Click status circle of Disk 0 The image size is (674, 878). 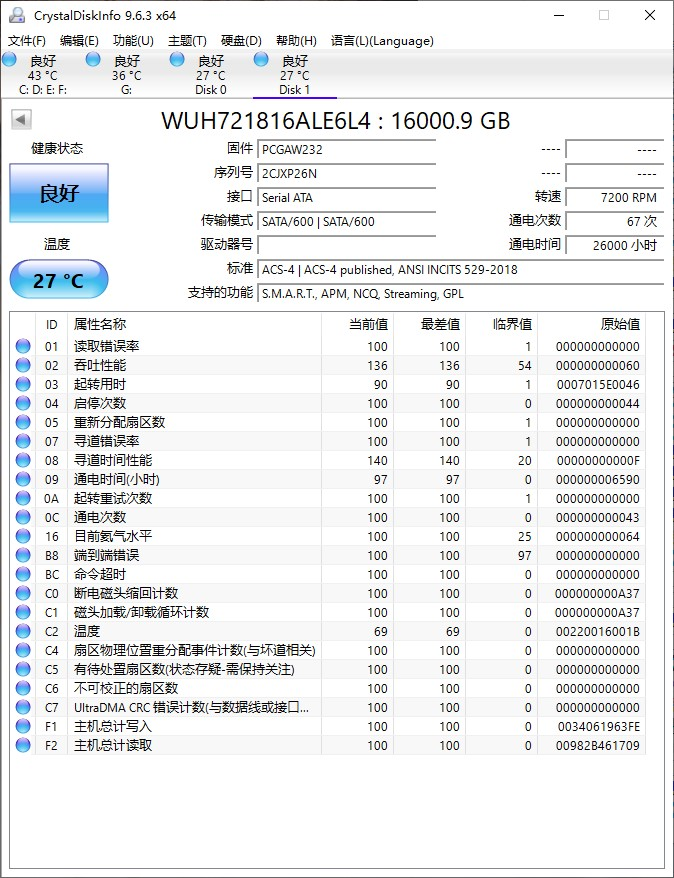point(177,59)
